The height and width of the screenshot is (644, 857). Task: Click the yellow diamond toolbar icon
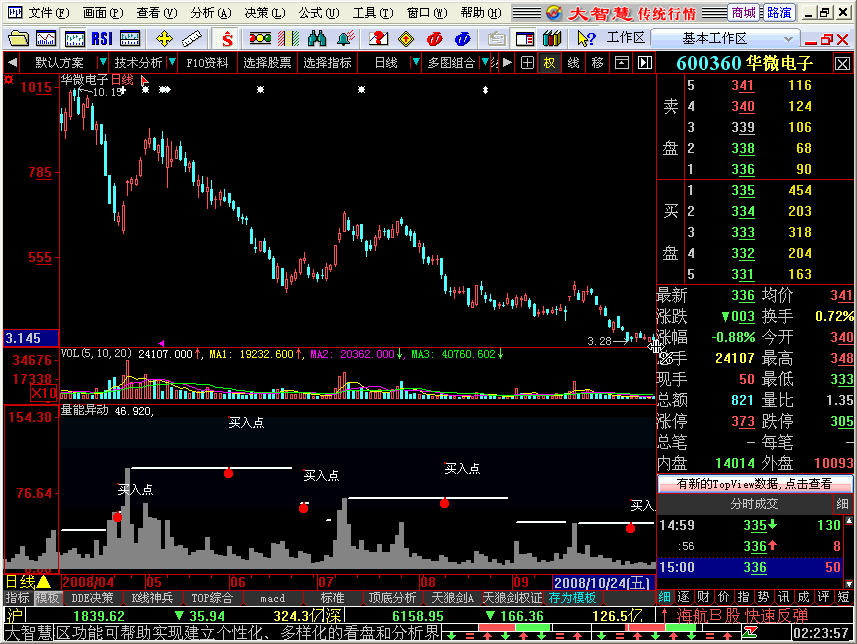[x=406, y=39]
